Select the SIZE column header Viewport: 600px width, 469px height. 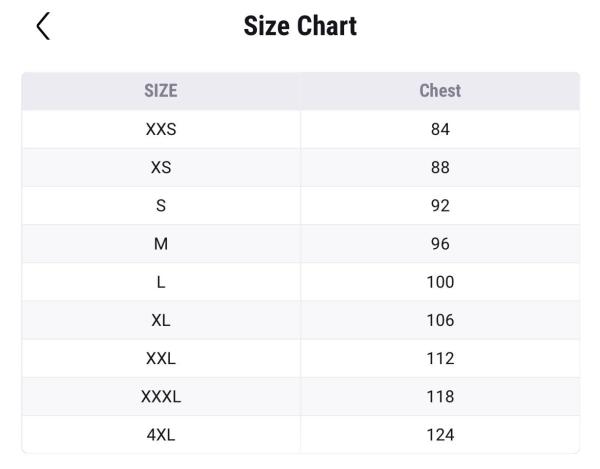click(161, 91)
